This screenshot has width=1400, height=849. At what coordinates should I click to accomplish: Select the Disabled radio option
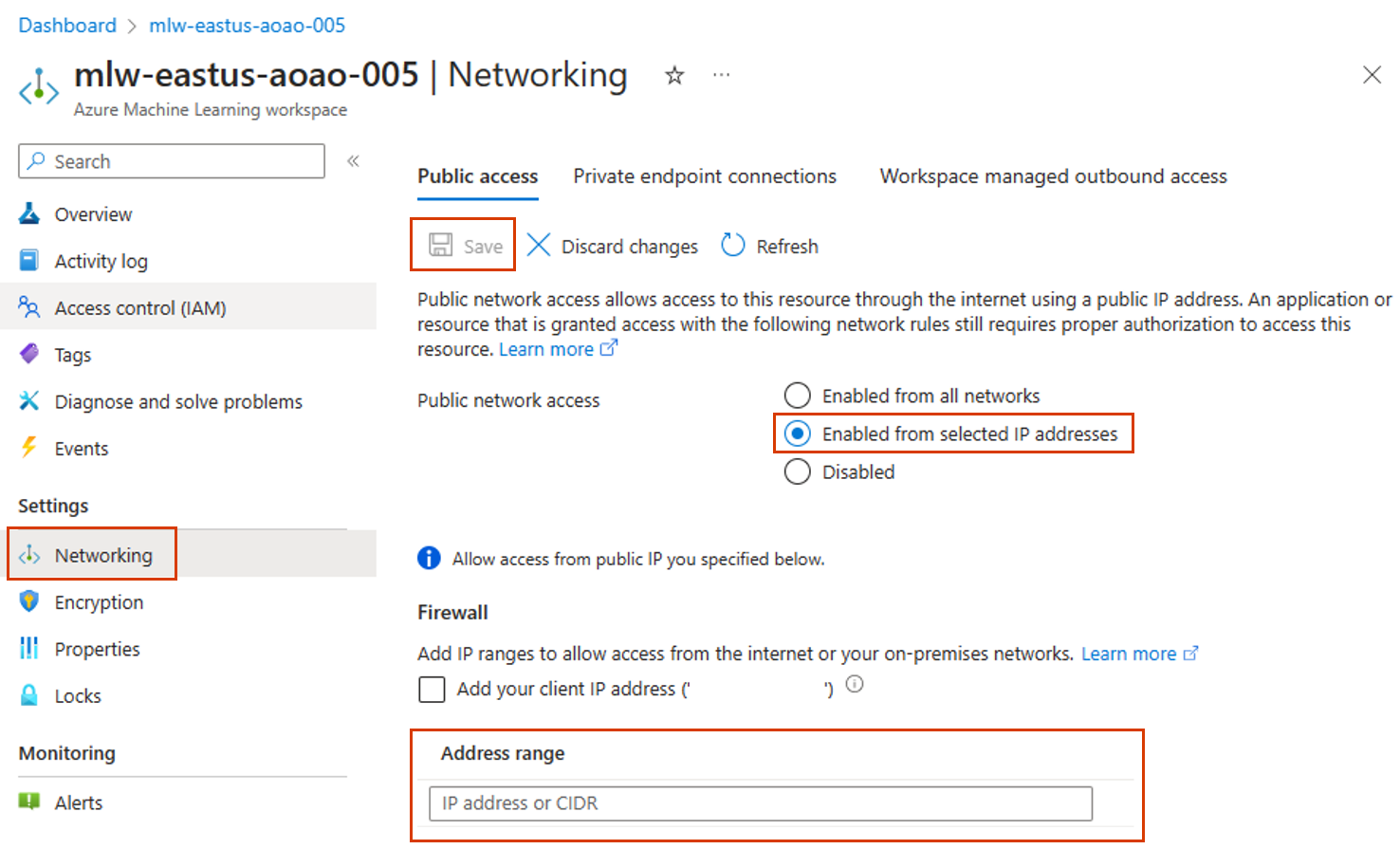pos(798,471)
